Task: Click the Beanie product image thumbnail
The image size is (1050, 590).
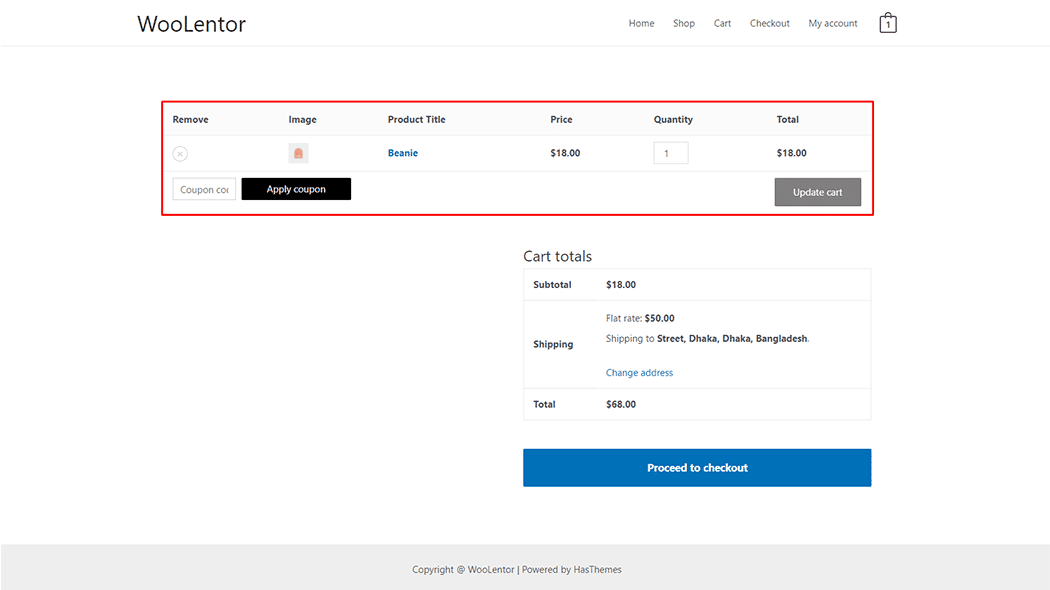Action: coord(298,153)
